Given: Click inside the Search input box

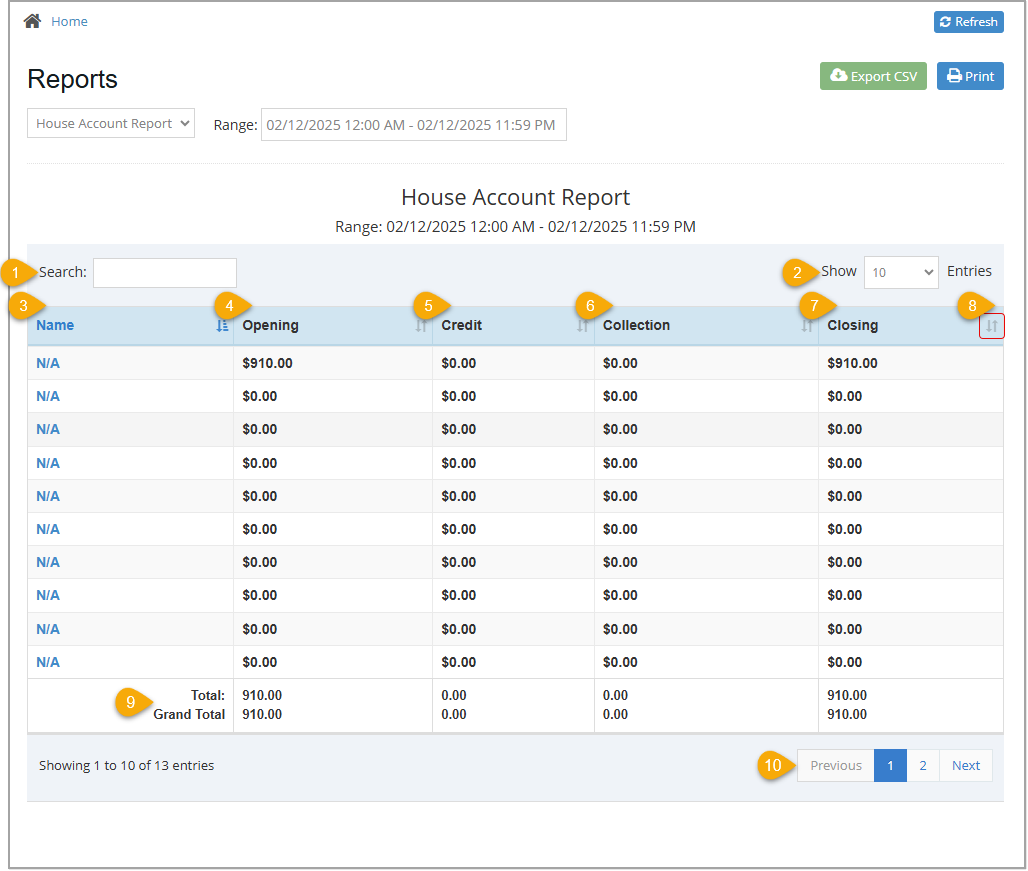Looking at the screenshot, I should (x=164, y=272).
